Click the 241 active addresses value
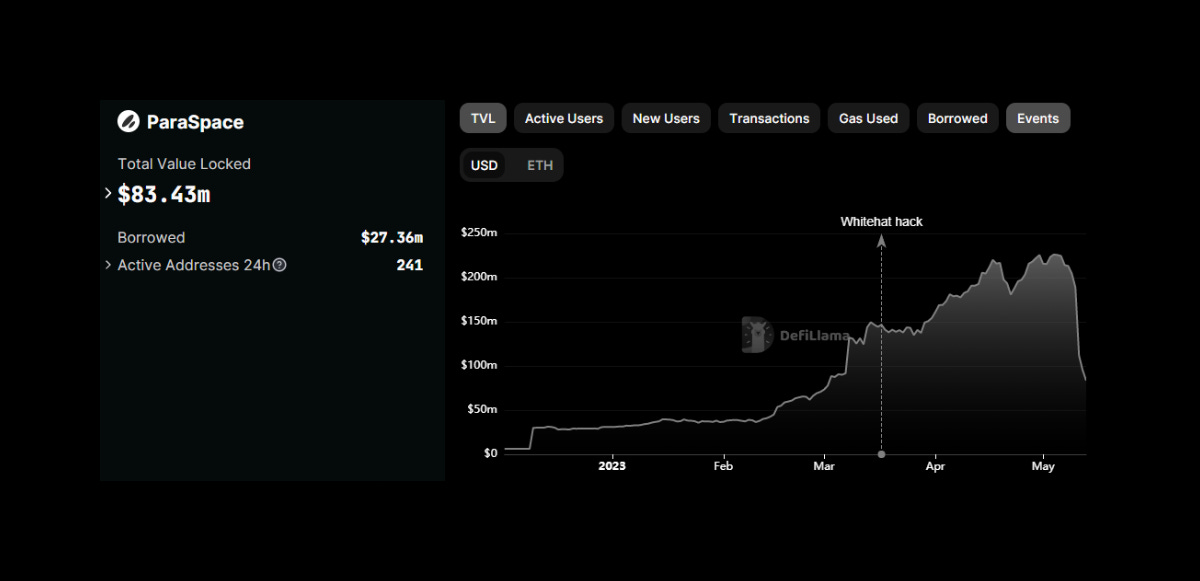 point(409,265)
